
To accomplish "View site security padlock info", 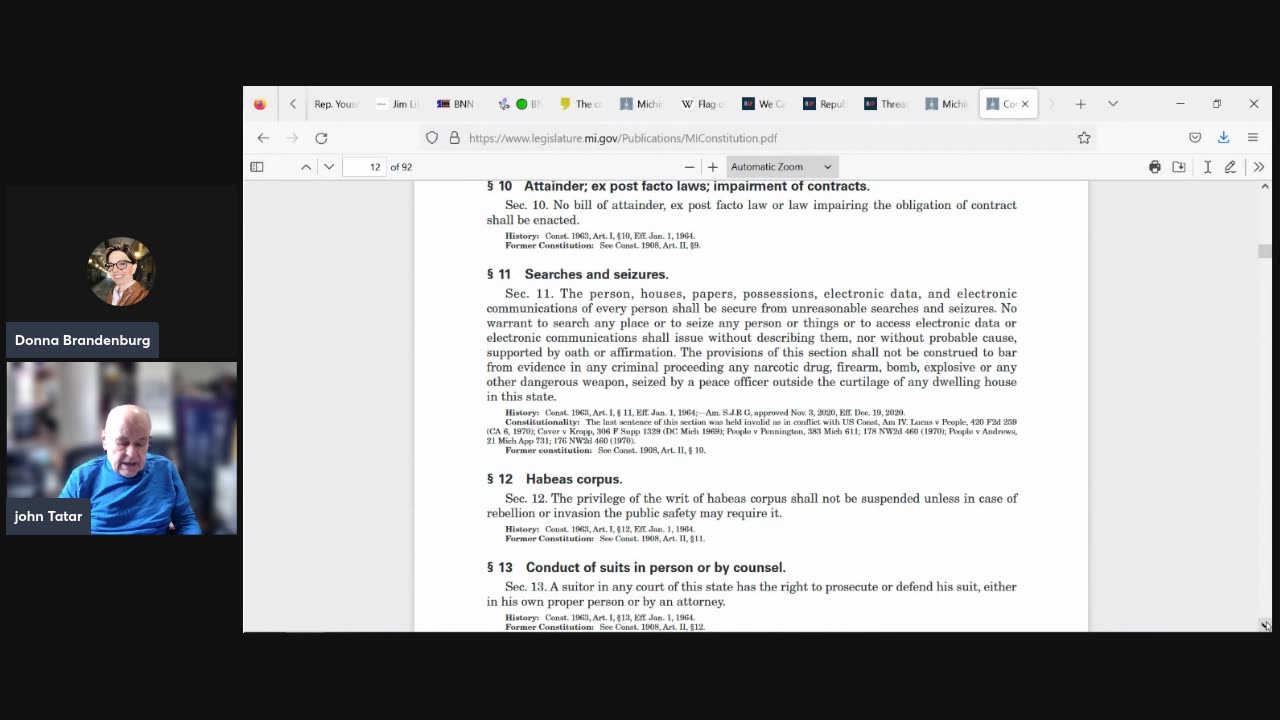I will [454, 138].
